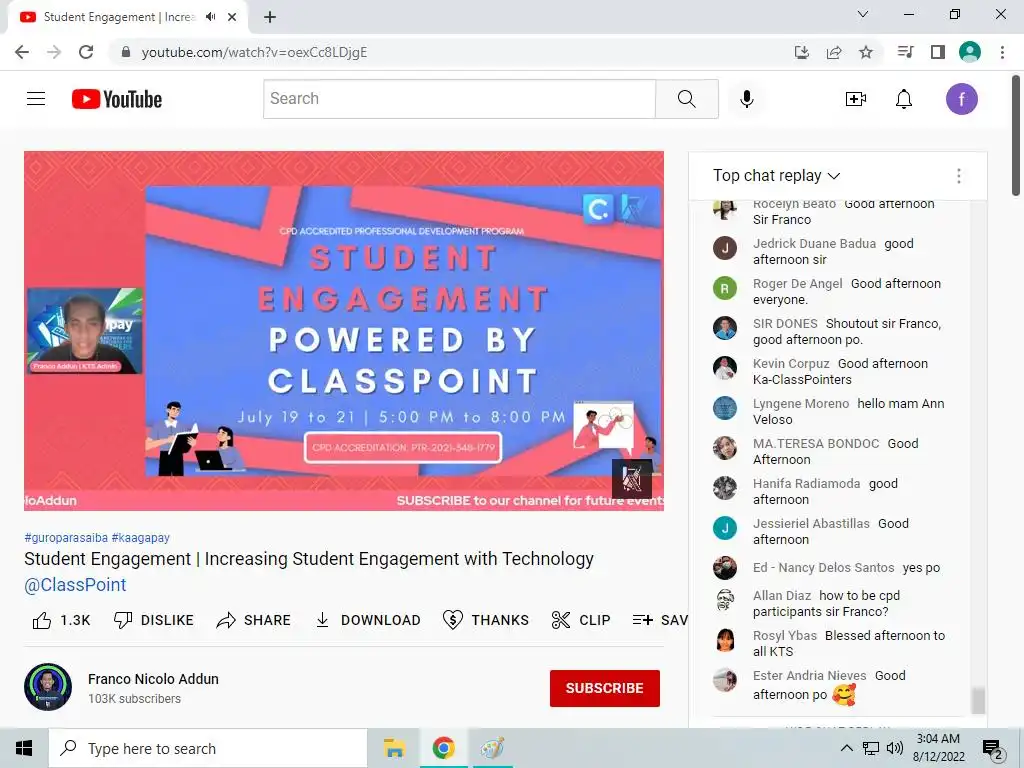Open chat options three-dot menu
This screenshot has height=768, width=1024.
tap(958, 176)
